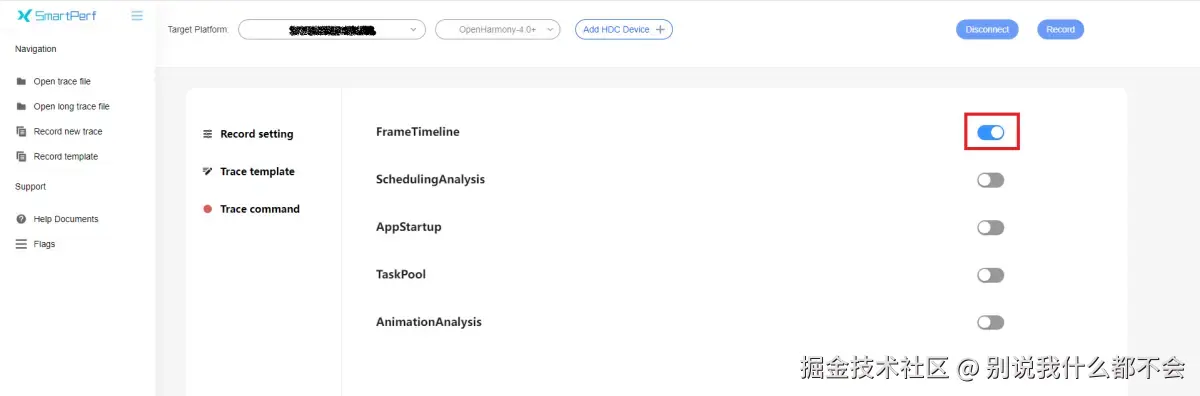Switch to the Trace template tab

pos(257,172)
